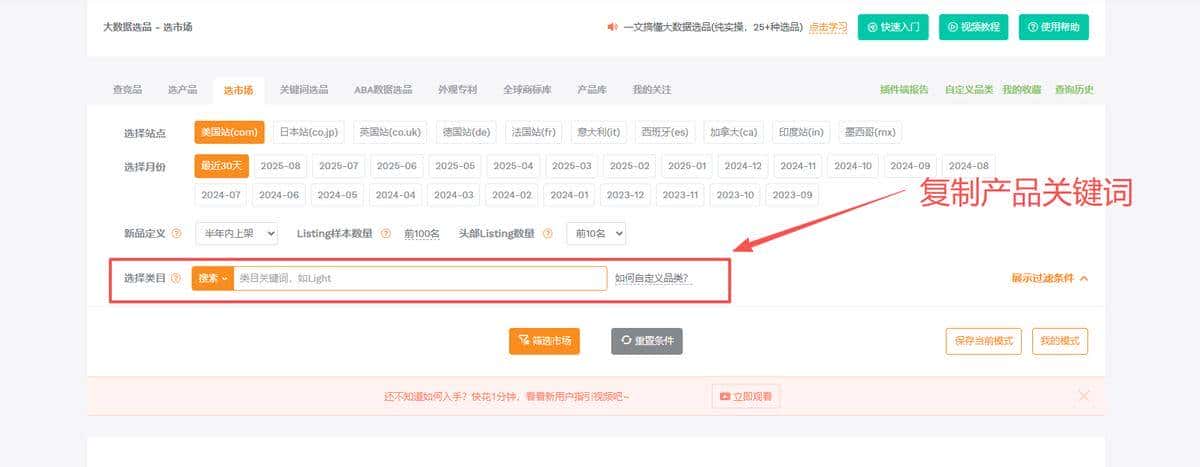This screenshot has width=1200, height=467.
Task: Collapse 展示过滤条件 filter section
Action: coord(1049,278)
